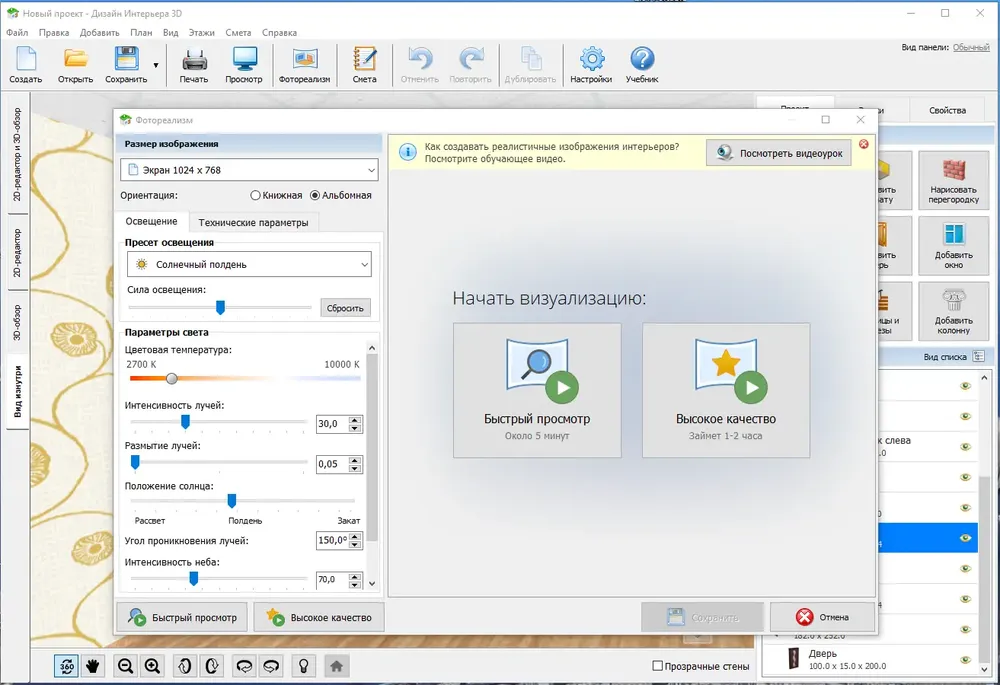
Task: Toggle the 360 rotation view tool
Action: click(66, 666)
